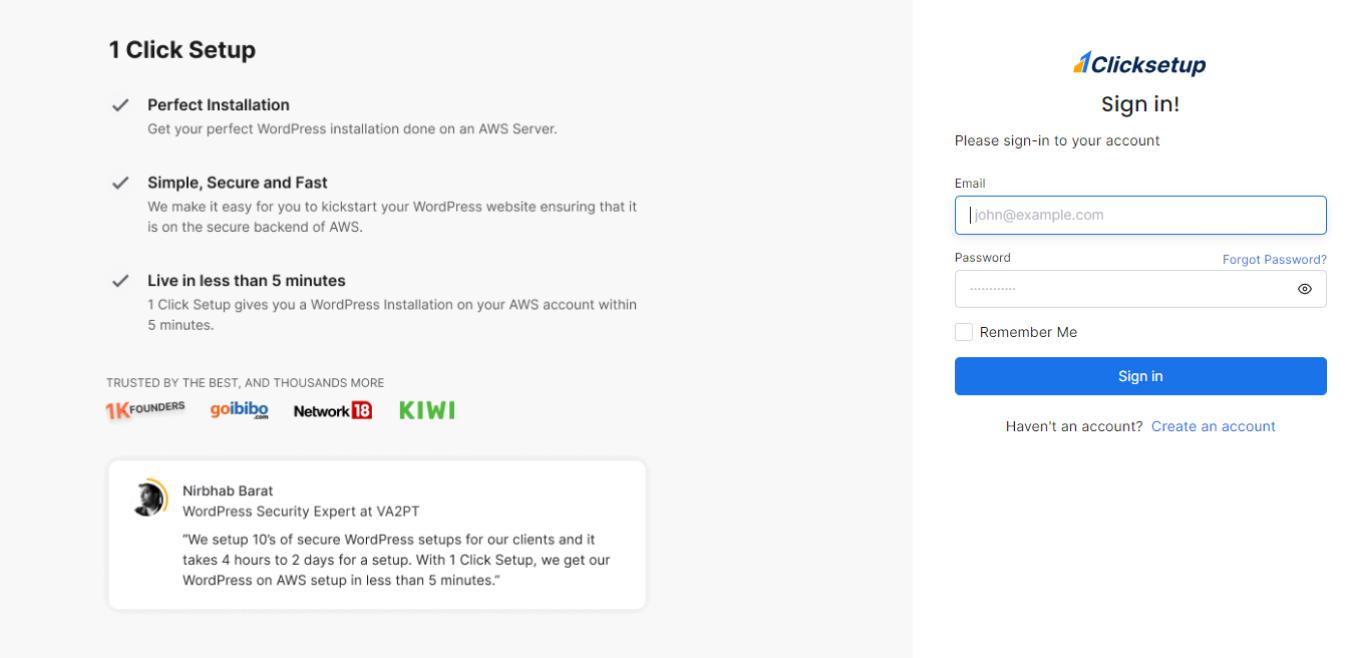Click the KIWI logo
The height and width of the screenshot is (658, 1368).
point(427,410)
